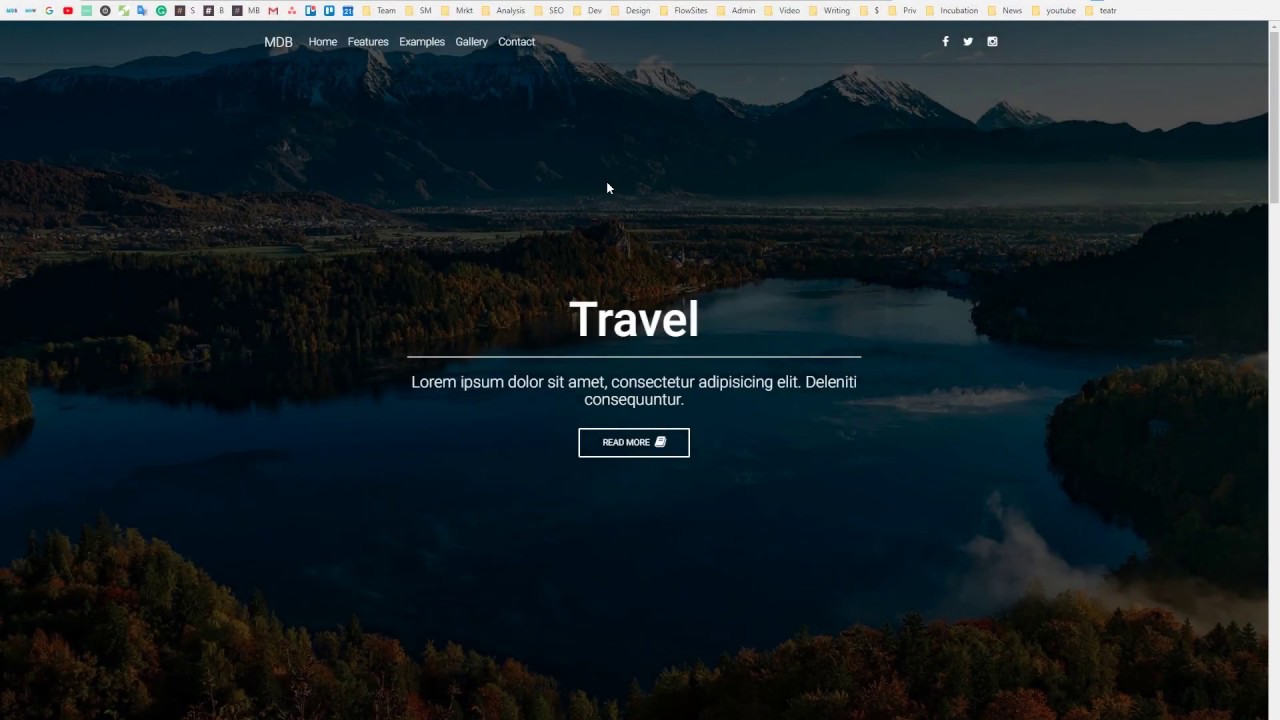Open the Contact page link
Viewport: 1280px width, 720px height.
click(x=516, y=41)
